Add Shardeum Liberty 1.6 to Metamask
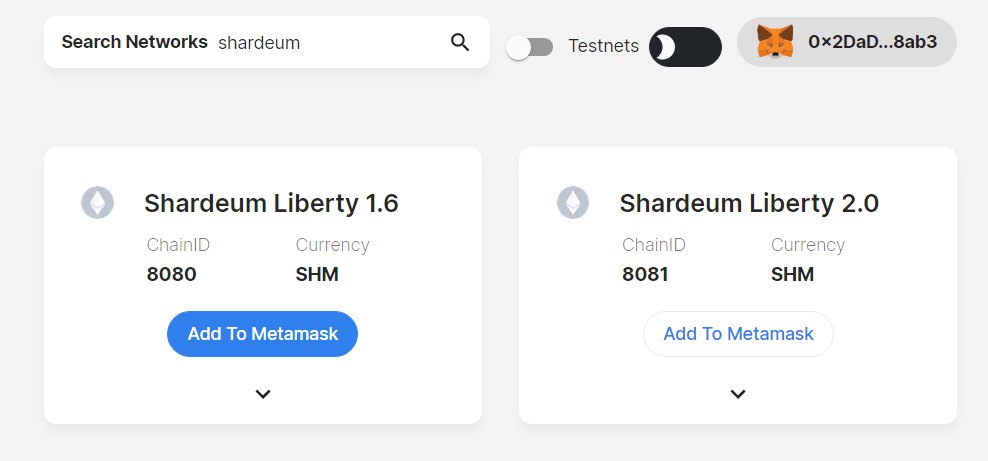 click(262, 334)
